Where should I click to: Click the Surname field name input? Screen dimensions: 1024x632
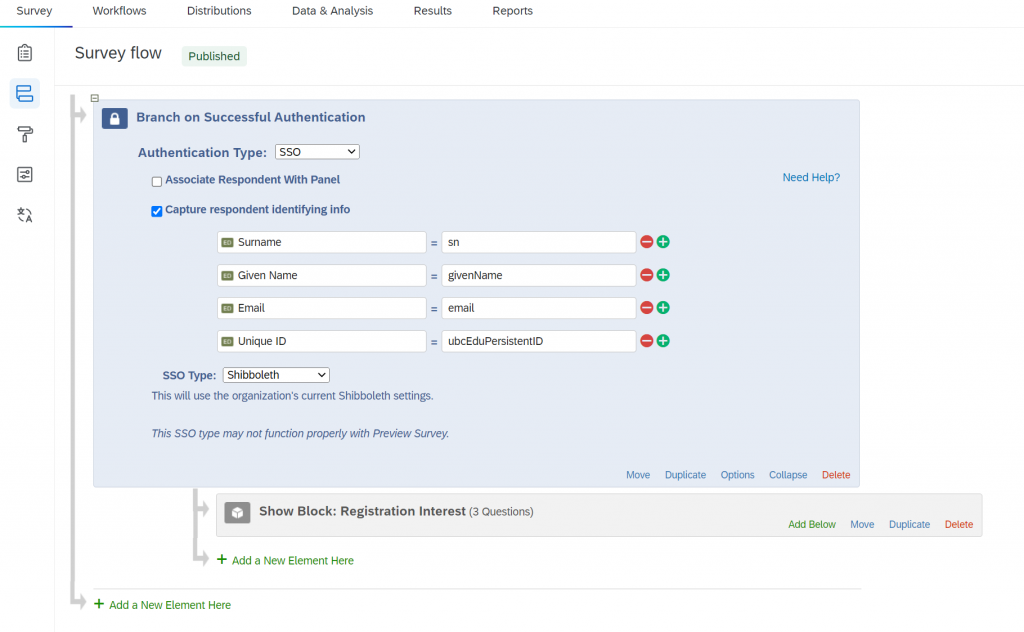322,242
